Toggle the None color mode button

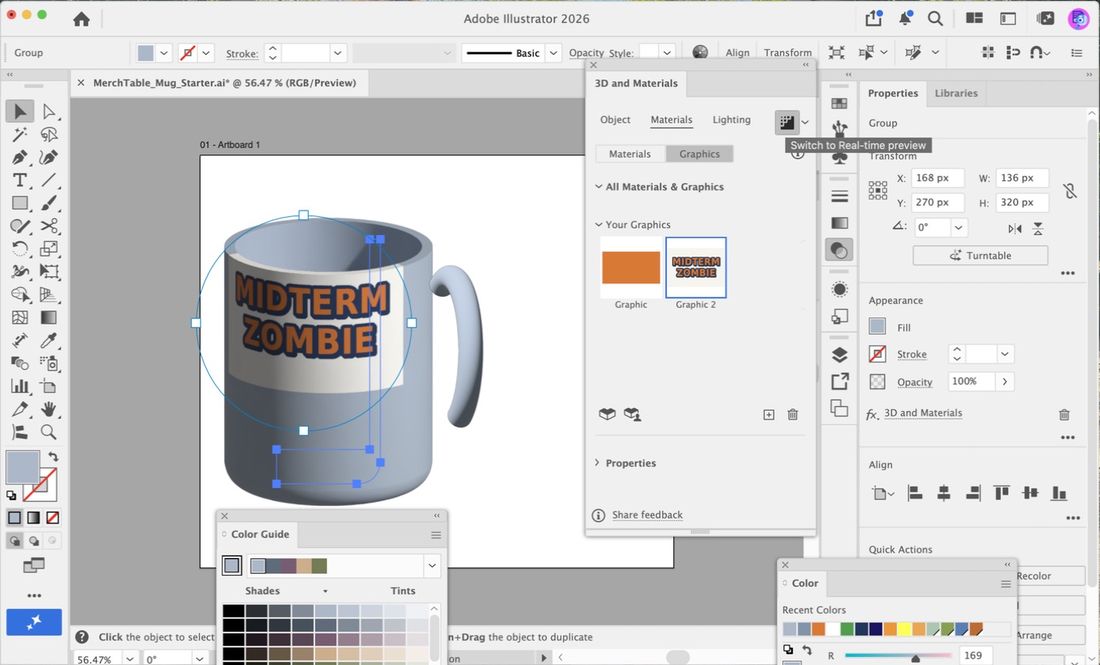tap(53, 518)
